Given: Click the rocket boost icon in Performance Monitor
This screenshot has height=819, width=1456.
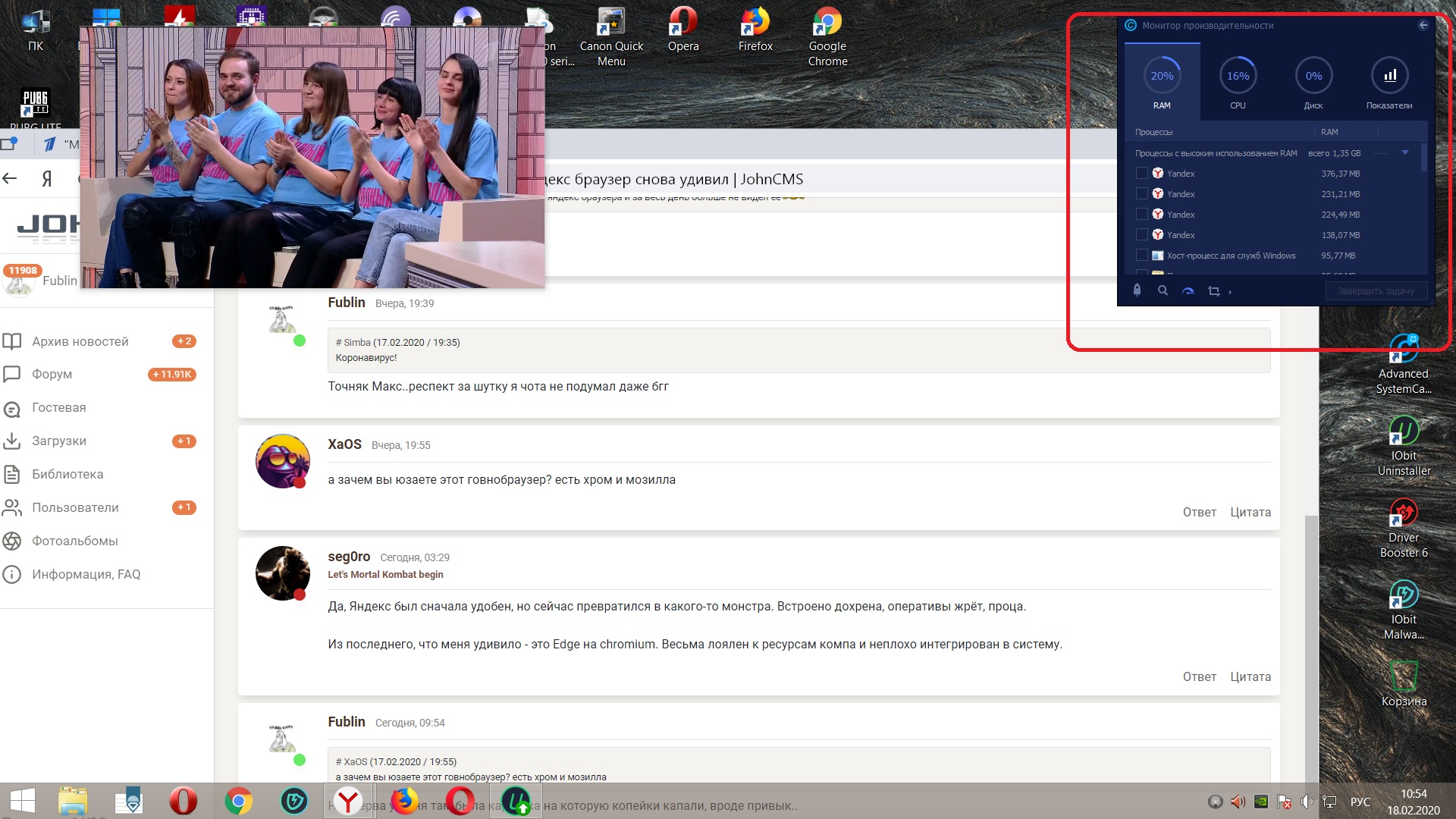Looking at the screenshot, I should (x=1137, y=290).
